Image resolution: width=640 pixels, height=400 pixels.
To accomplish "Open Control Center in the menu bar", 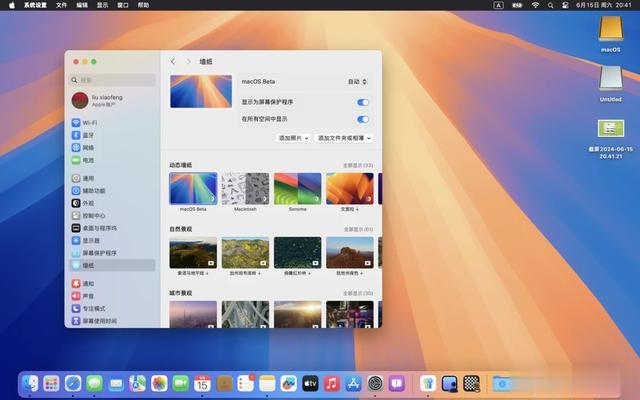I will 565,5.
